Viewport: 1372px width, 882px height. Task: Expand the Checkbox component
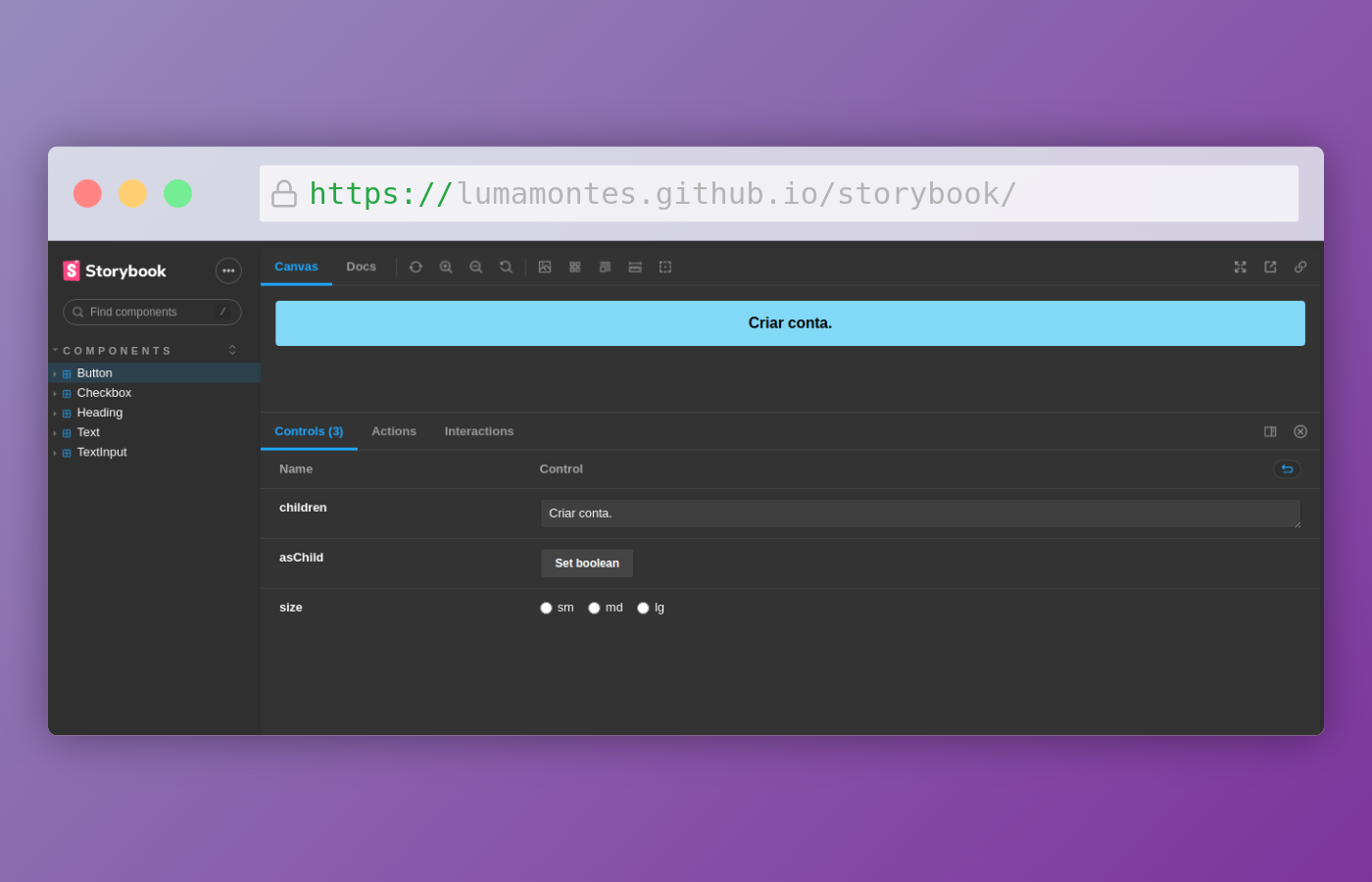click(154, 393)
